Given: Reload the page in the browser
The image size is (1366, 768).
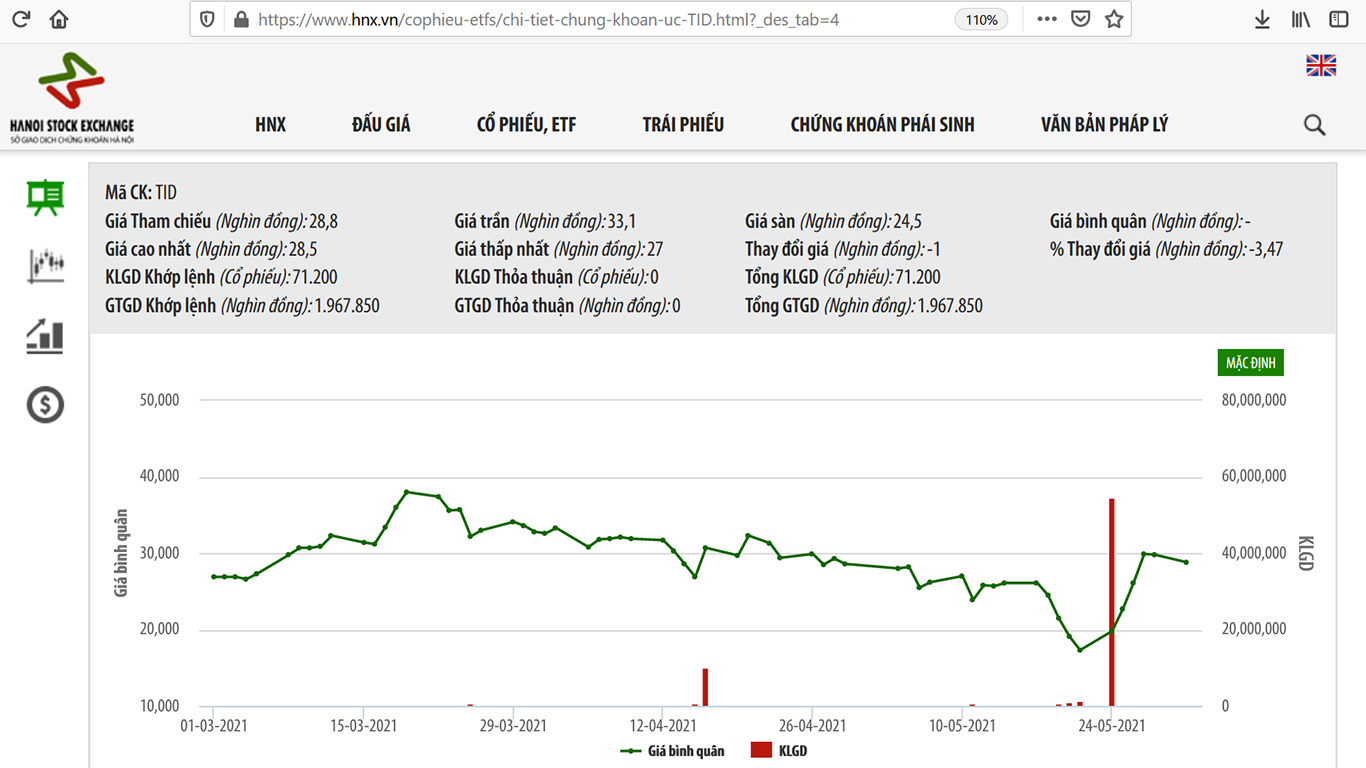Looking at the screenshot, I should (x=21, y=19).
